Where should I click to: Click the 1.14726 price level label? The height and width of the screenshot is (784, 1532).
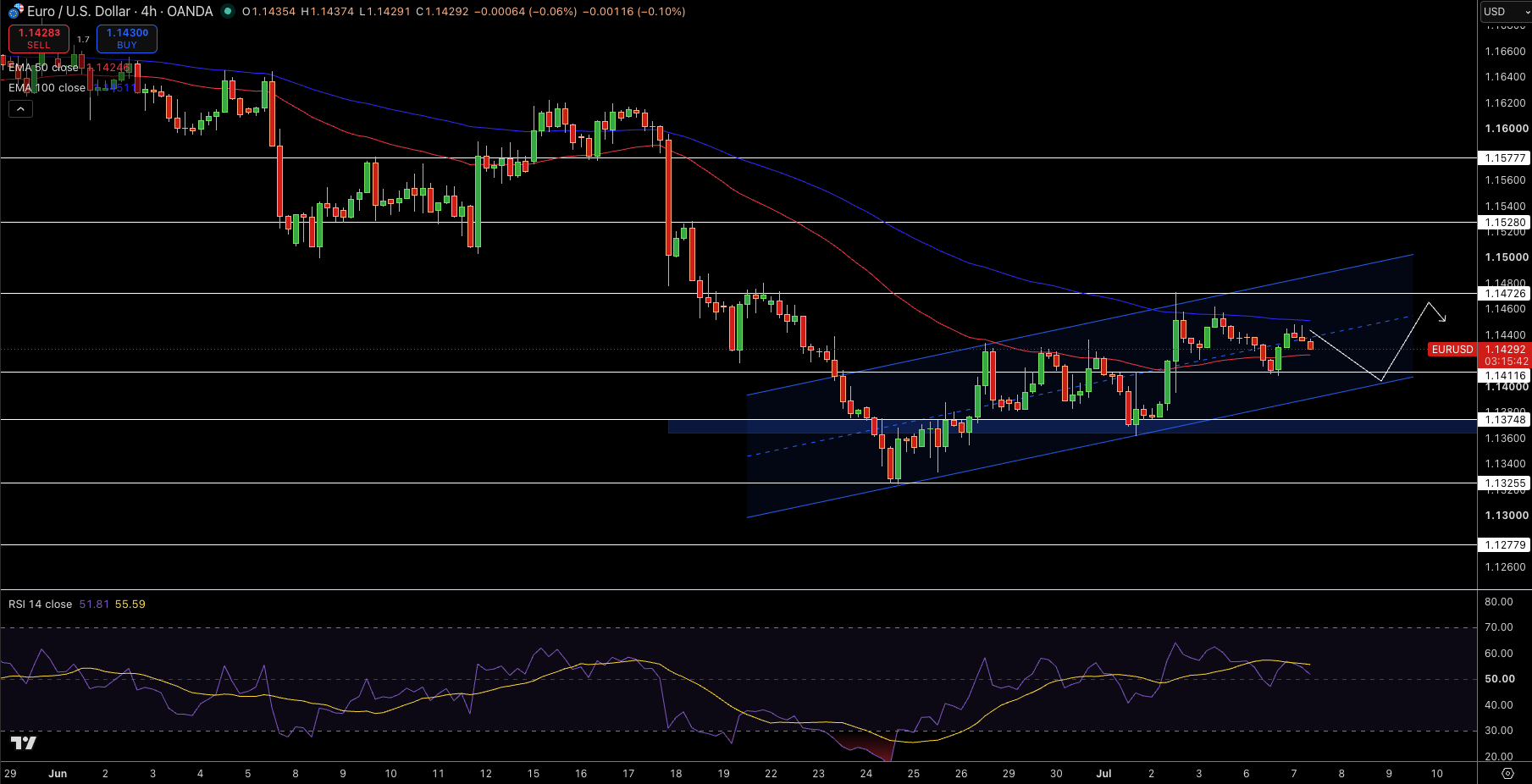click(x=1505, y=294)
